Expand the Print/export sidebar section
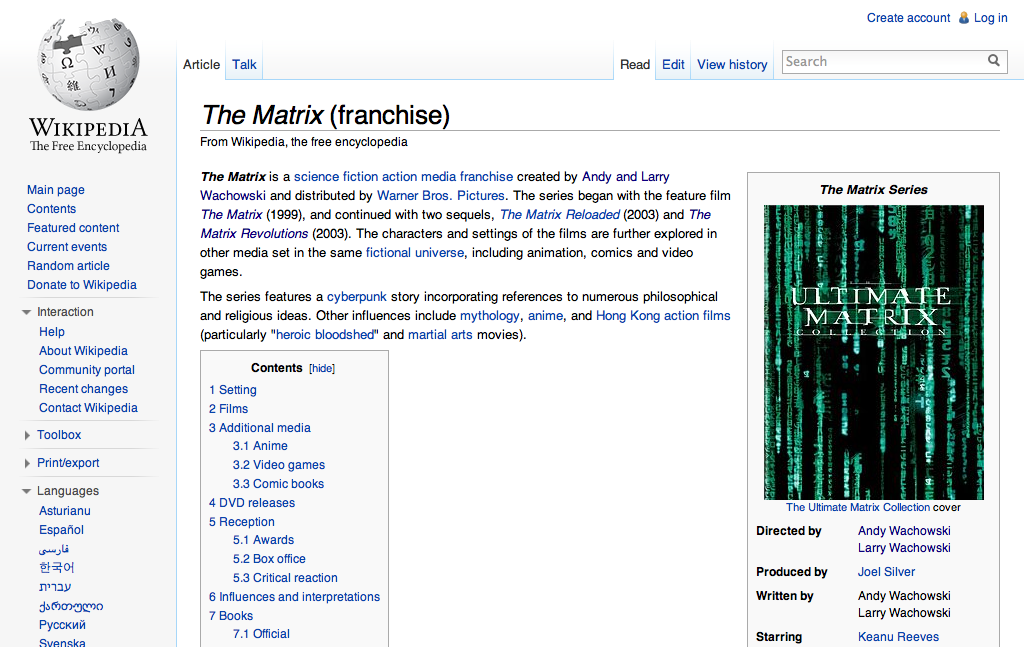 point(27,463)
